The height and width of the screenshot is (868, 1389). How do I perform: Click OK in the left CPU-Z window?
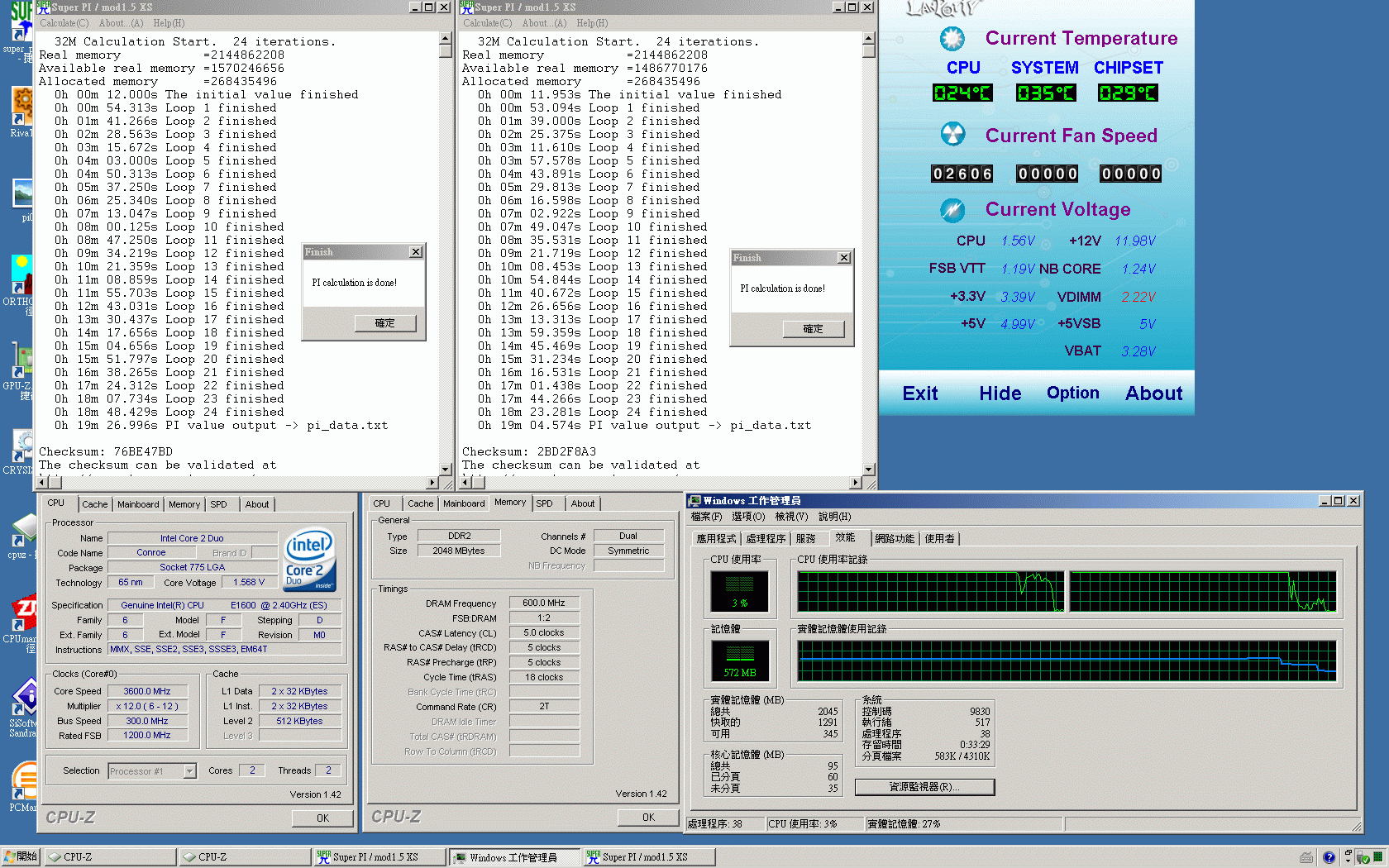pyautogui.click(x=322, y=818)
